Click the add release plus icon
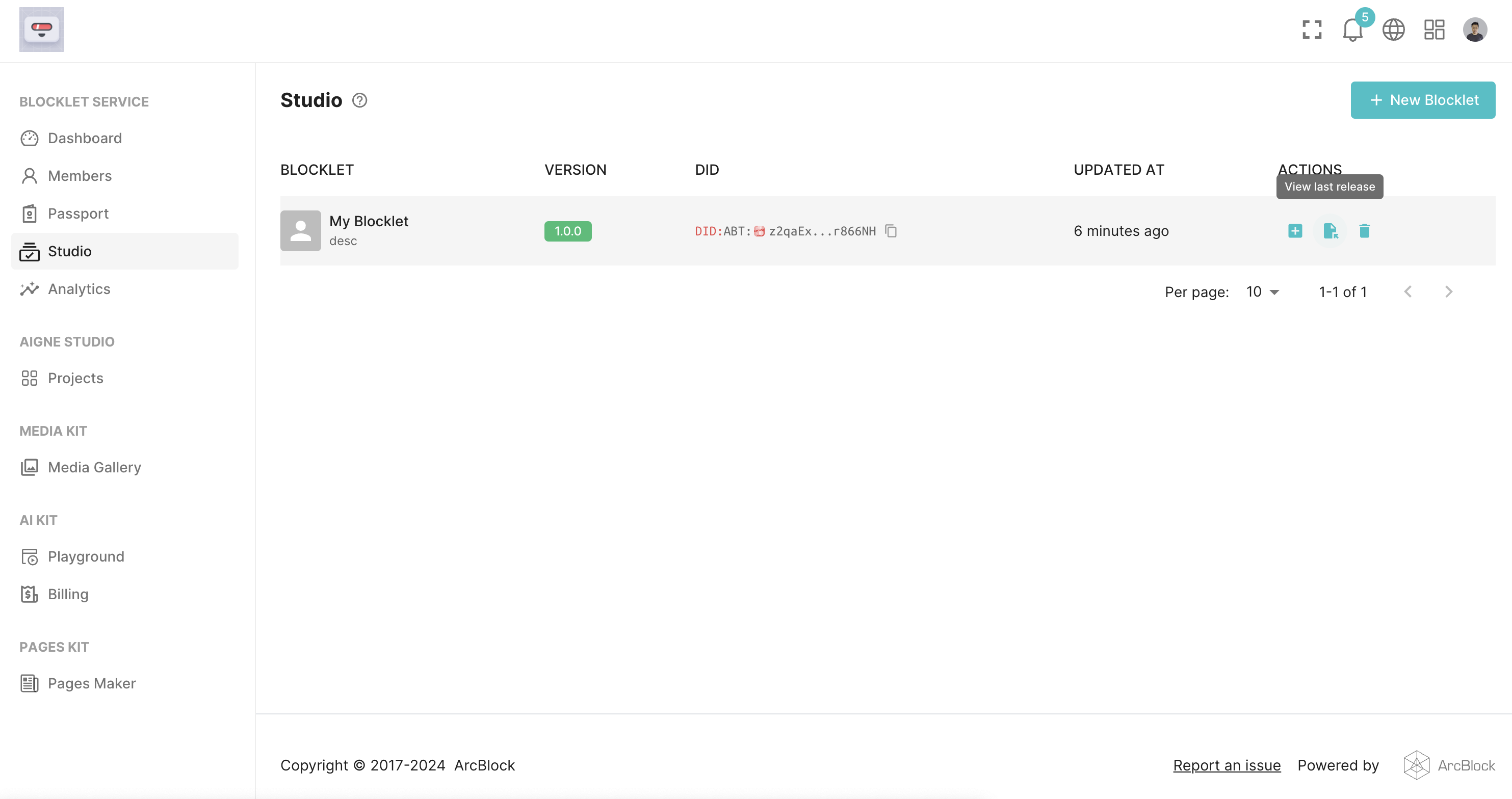 [1295, 231]
